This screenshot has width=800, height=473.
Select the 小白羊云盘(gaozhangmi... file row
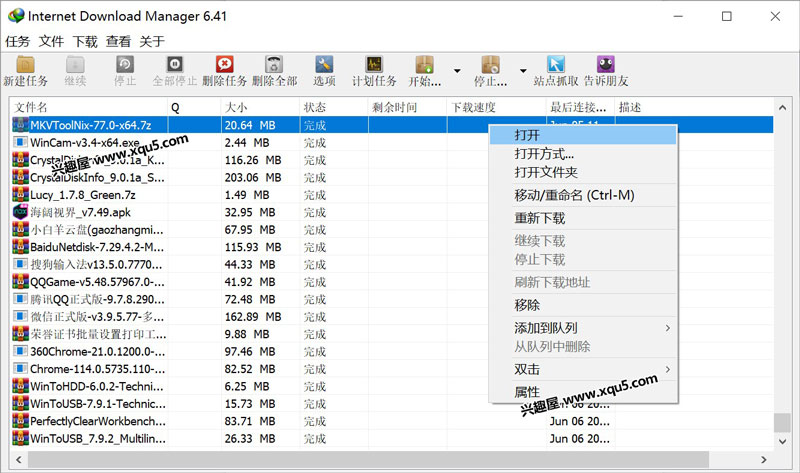391,230
